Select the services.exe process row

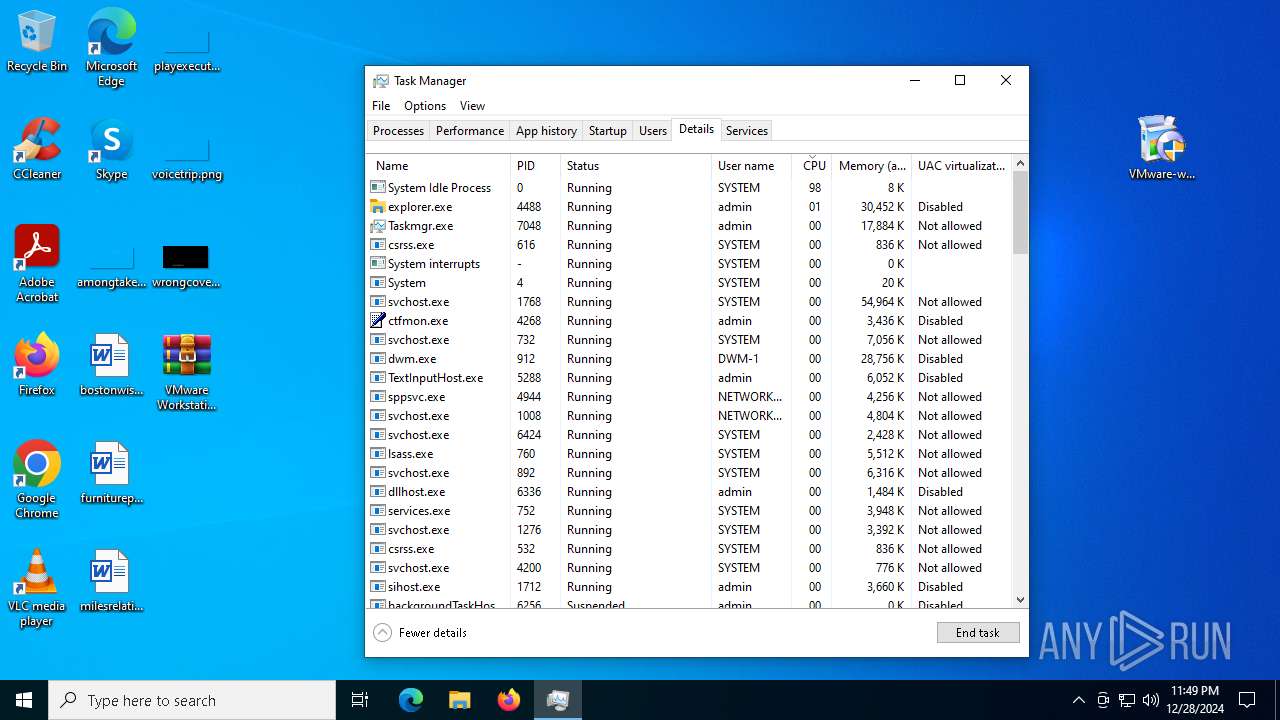[x=689, y=511]
